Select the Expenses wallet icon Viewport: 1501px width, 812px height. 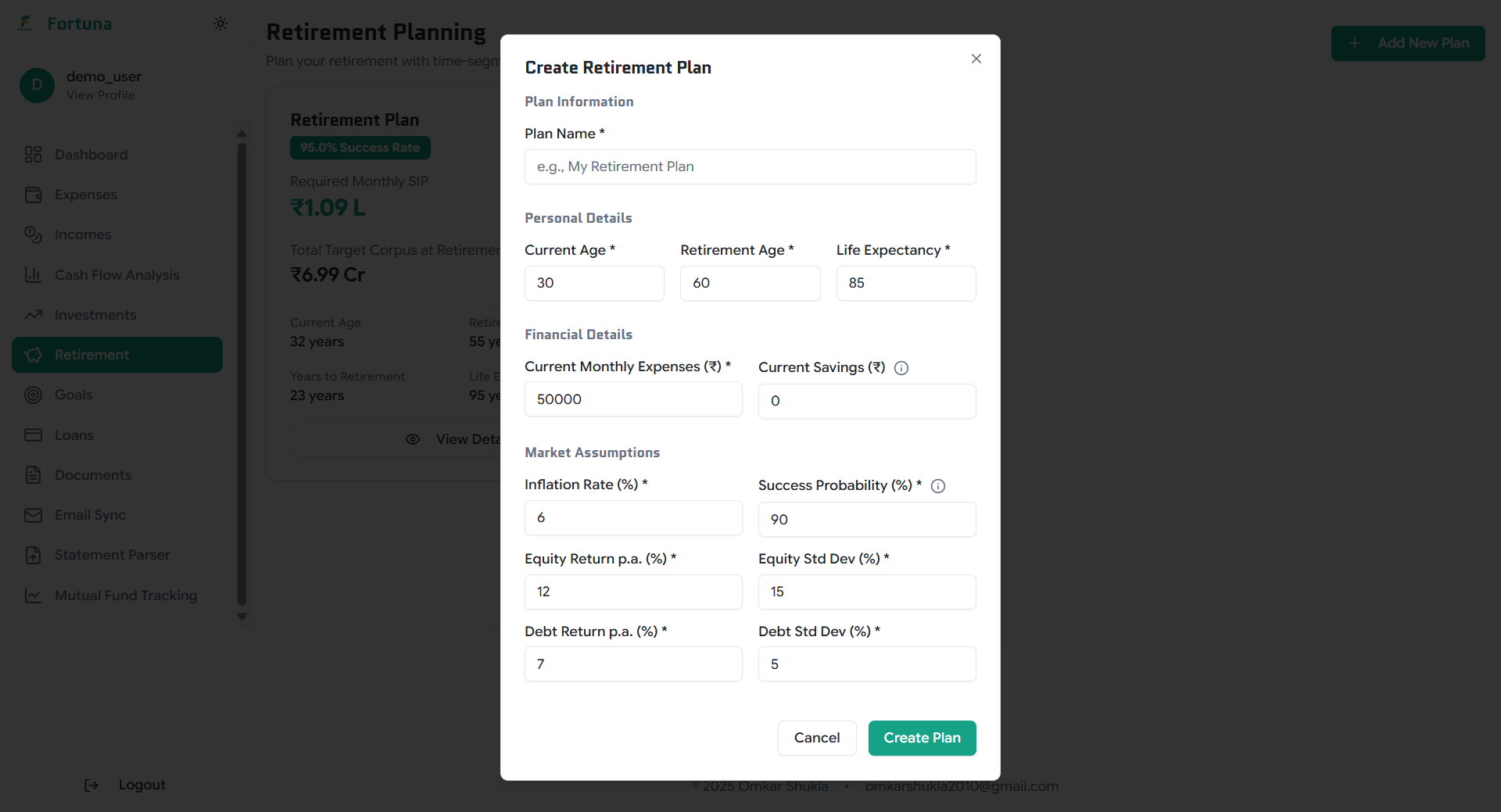click(33, 195)
